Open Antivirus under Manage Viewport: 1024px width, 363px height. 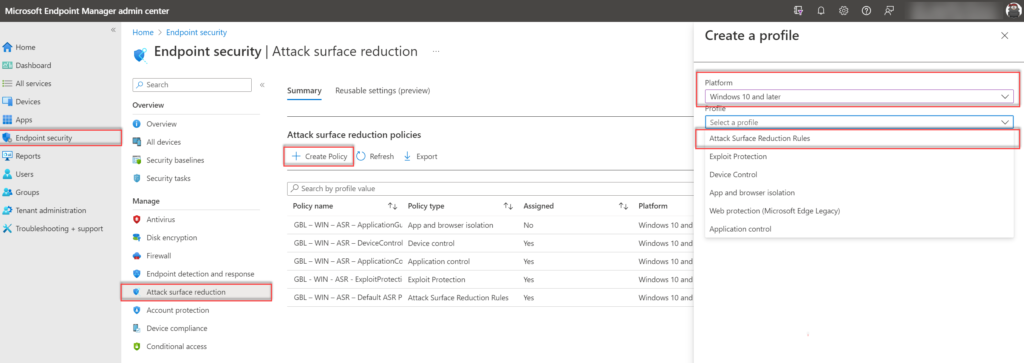[161, 219]
